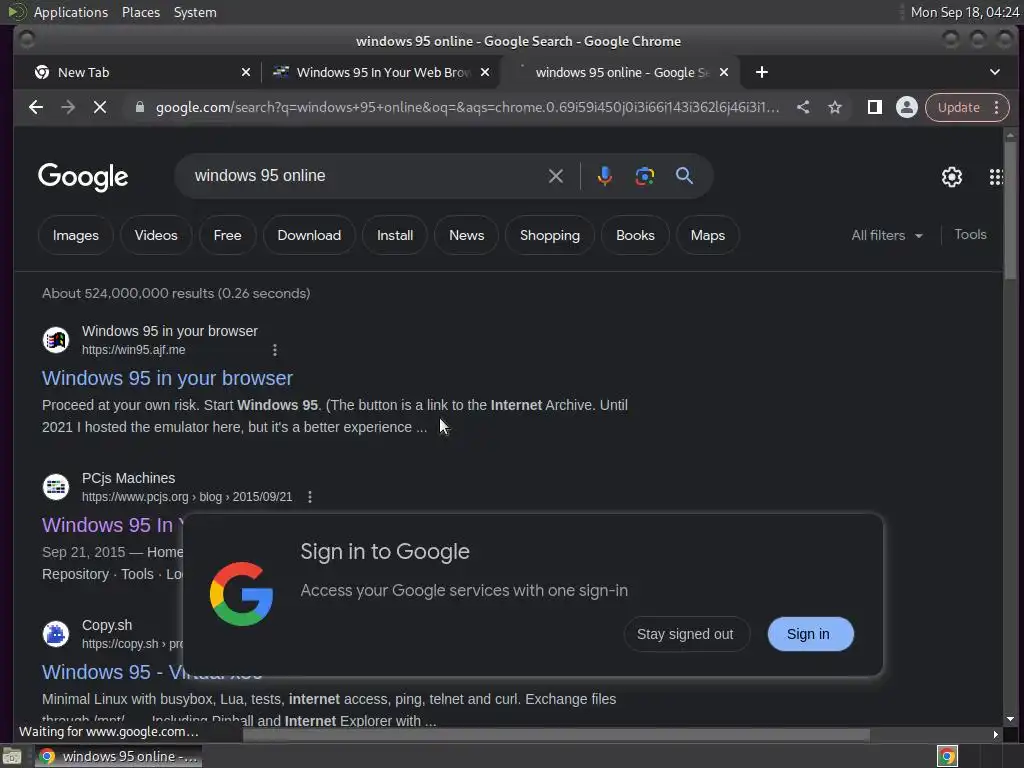Screen dimensions: 1024x768
Task: Open Google apps grid
Action: [995, 176]
